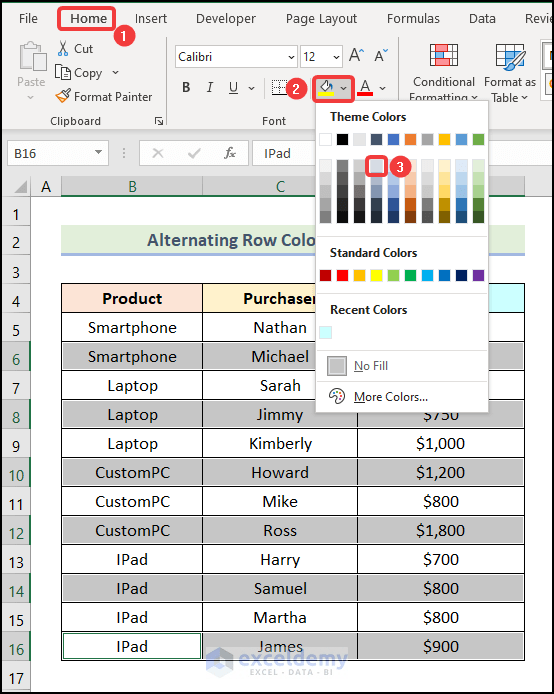Decrease font size with smaller A icon
This screenshot has width=554, height=694.
click(x=381, y=56)
